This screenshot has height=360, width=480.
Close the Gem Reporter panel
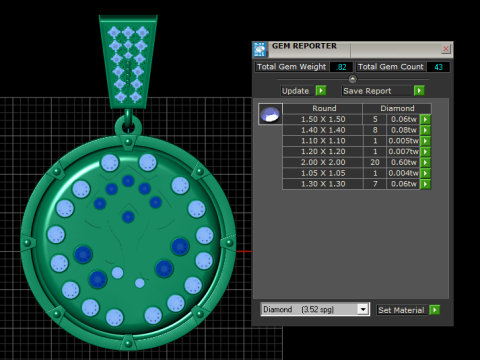coord(446,49)
